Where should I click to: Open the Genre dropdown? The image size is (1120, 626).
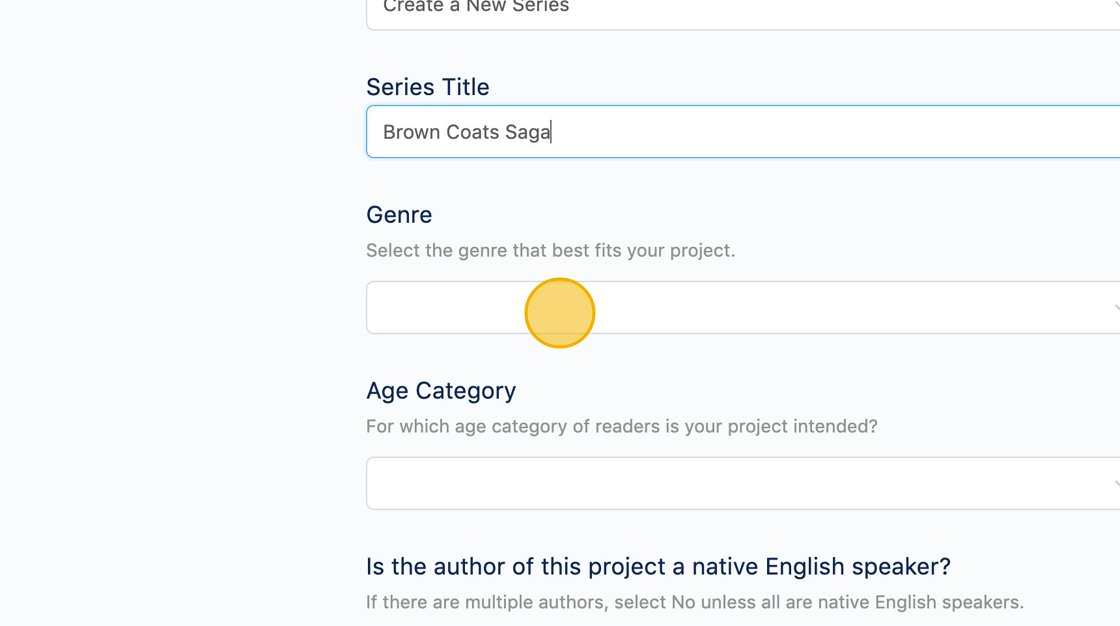coord(742,307)
